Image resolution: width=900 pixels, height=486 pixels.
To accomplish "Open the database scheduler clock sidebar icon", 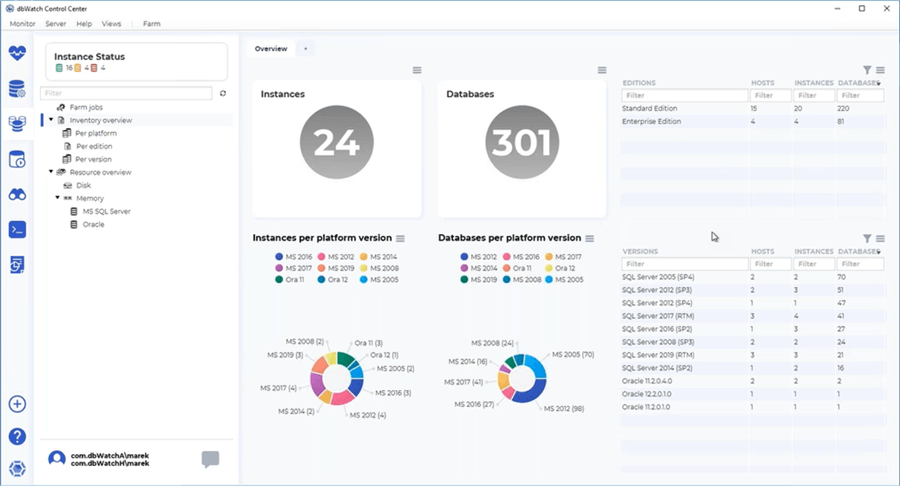I will click(x=17, y=160).
